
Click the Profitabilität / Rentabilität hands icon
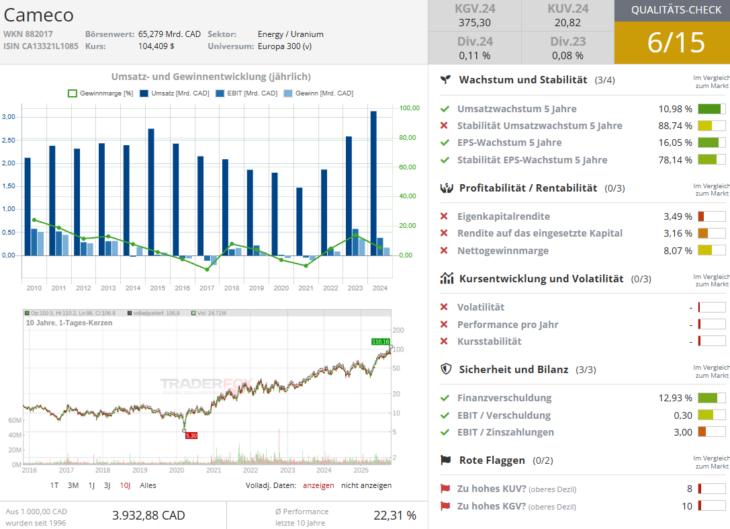pyautogui.click(x=446, y=187)
